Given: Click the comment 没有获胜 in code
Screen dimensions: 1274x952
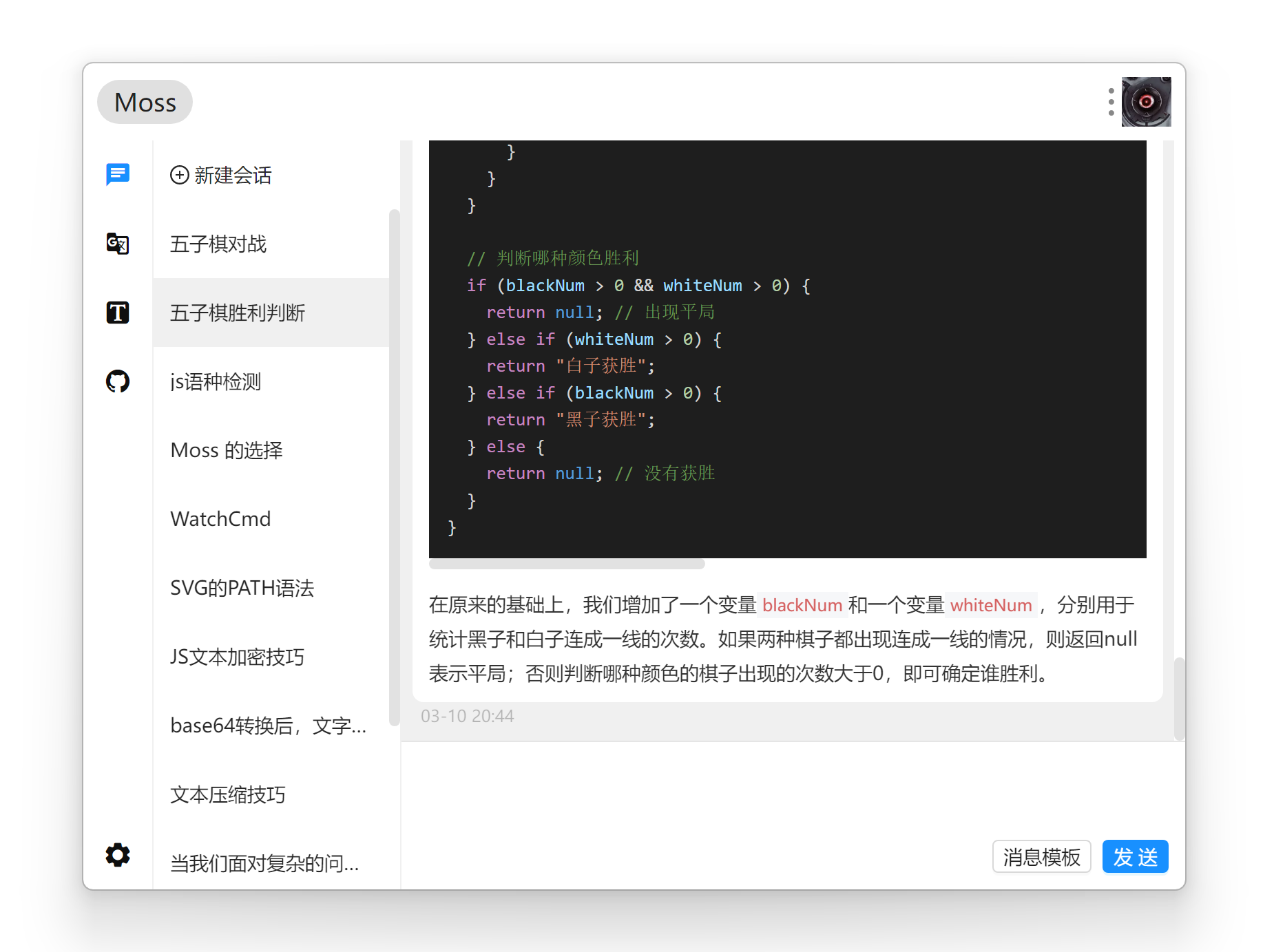Looking at the screenshot, I should 665,473.
